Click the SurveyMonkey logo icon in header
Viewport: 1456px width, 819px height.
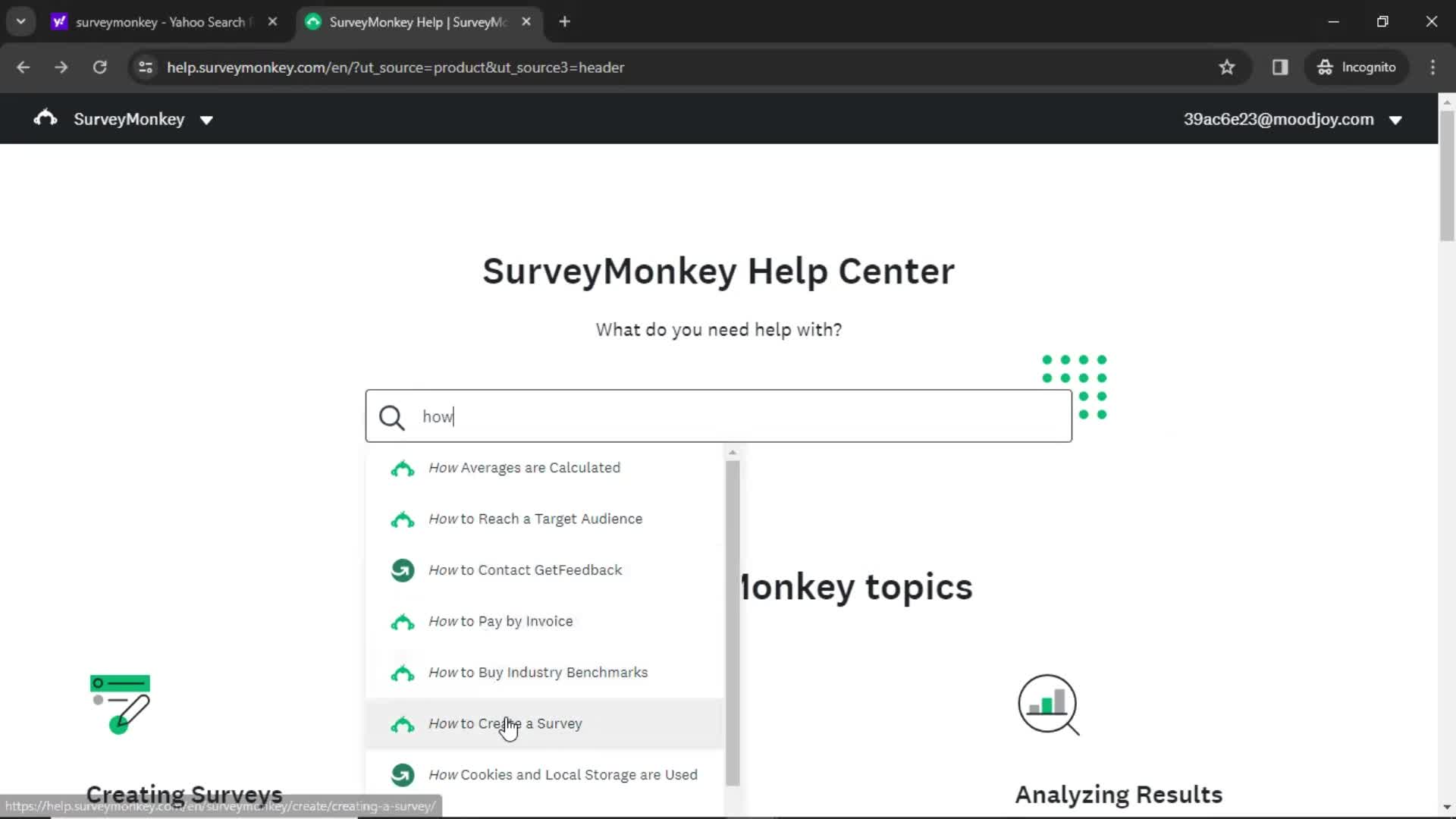coord(45,118)
